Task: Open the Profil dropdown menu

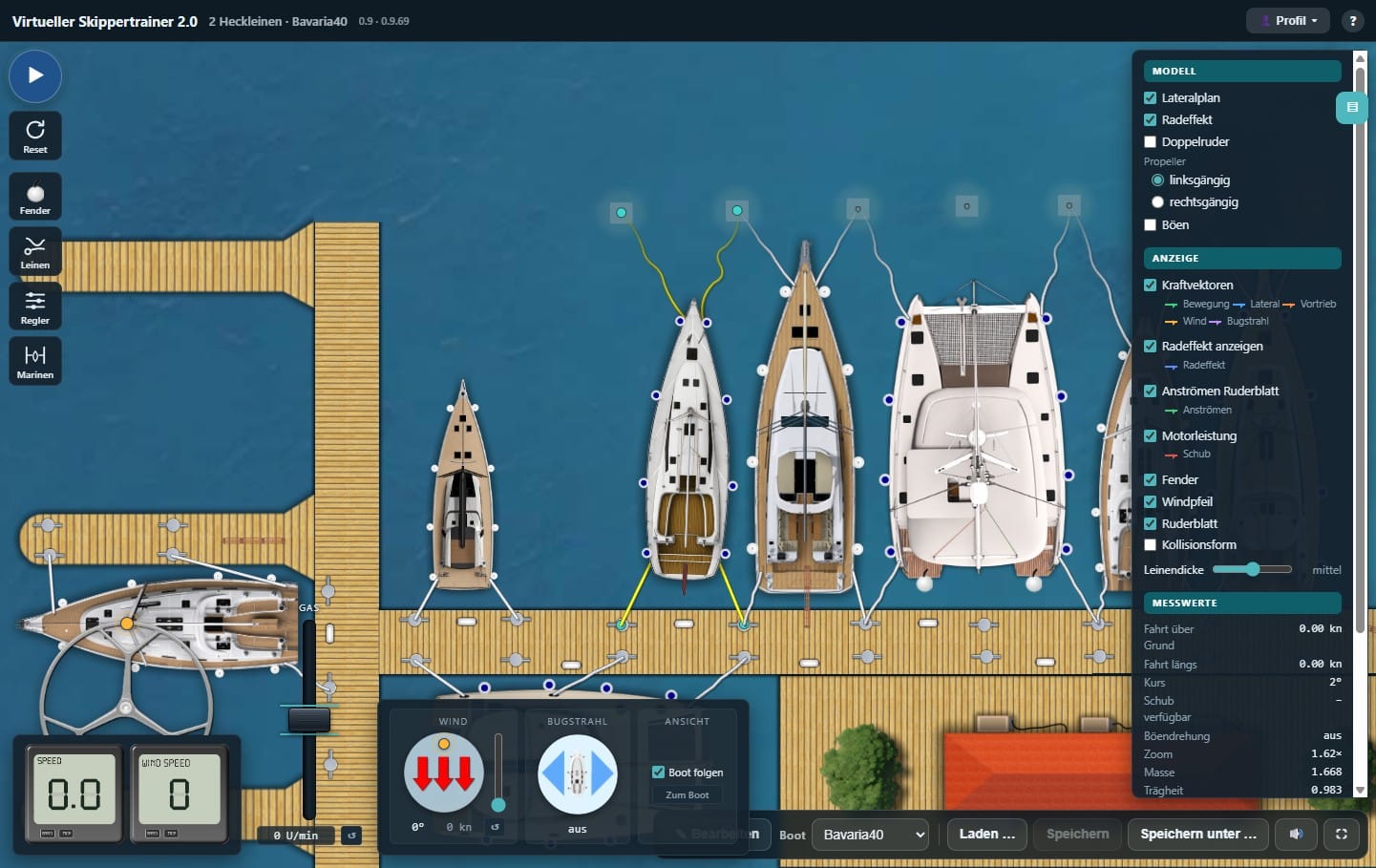Action: 1288,21
